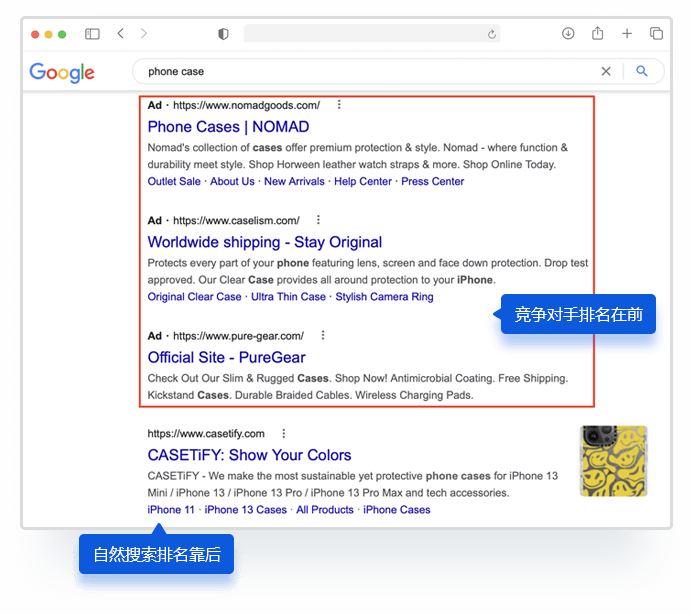Open 'CASETiFY: Show Your Colors' result

click(x=249, y=455)
